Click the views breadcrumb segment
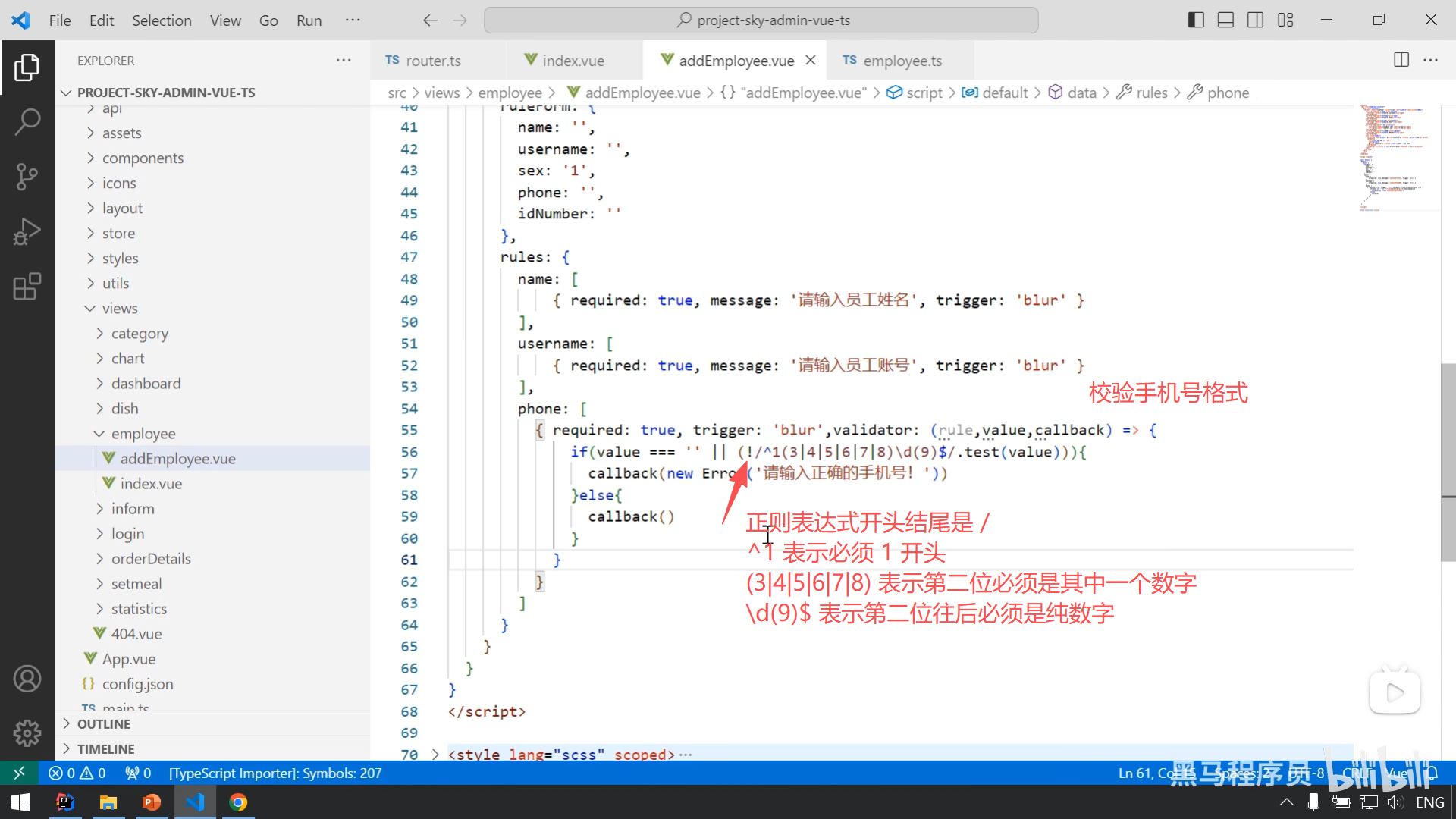Viewport: 1456px width, 819px height. click(x=441, y=93)
